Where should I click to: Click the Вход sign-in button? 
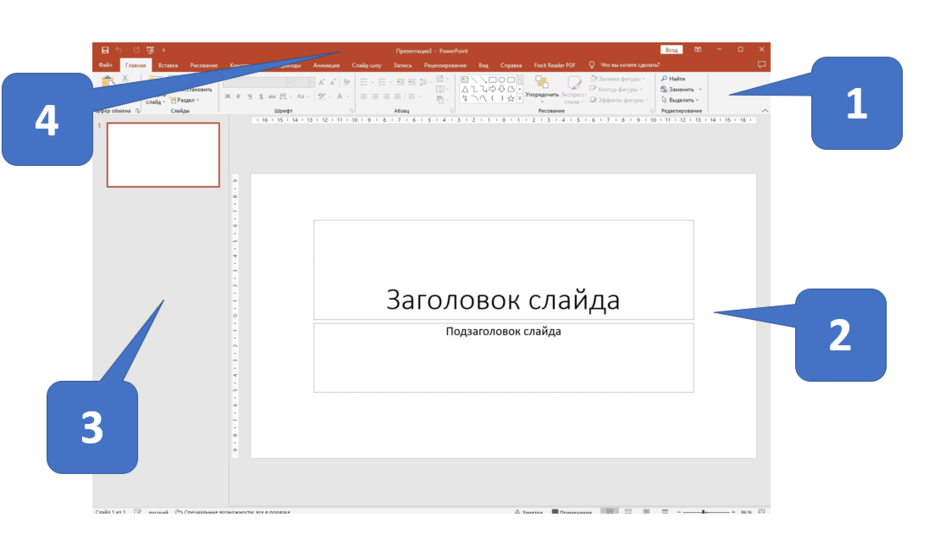tap(671, 50)
